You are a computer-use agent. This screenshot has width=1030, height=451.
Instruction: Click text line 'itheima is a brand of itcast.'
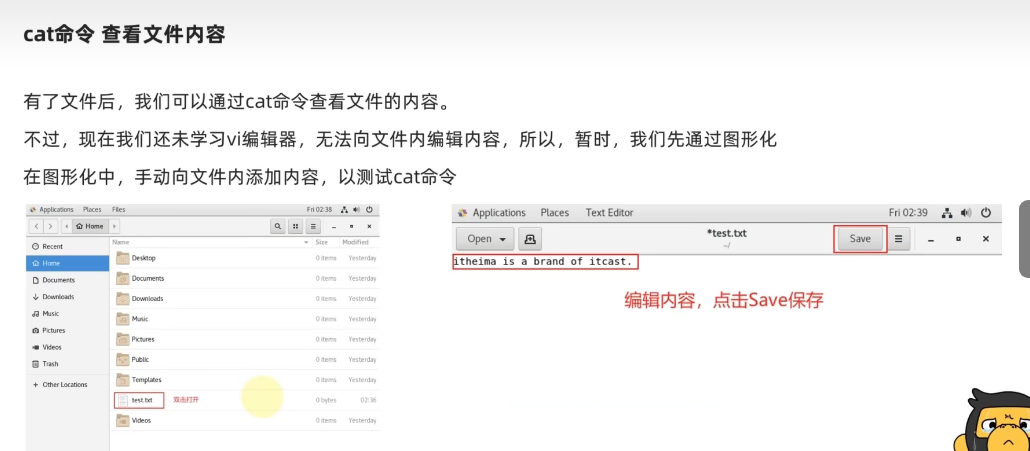(x=544, y=262)
